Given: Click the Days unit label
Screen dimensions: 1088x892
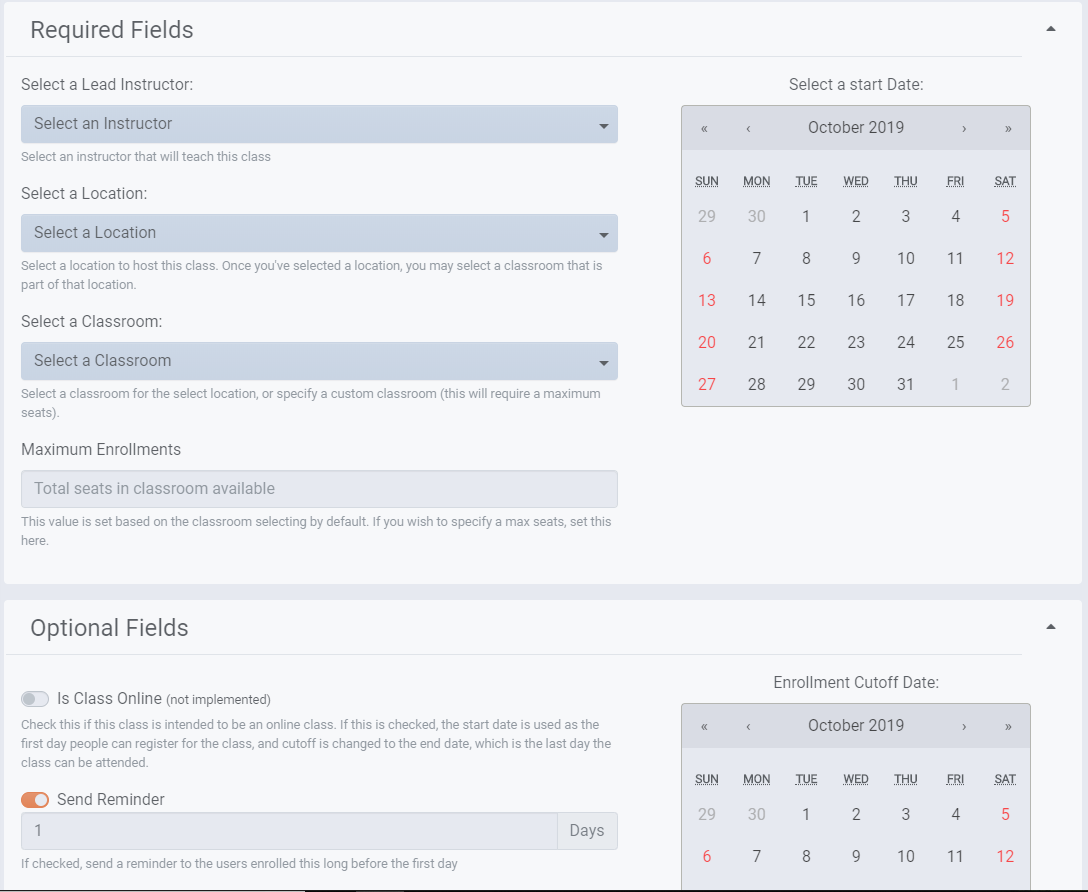Looking at the screenshot, I should [x=587, y=831].
